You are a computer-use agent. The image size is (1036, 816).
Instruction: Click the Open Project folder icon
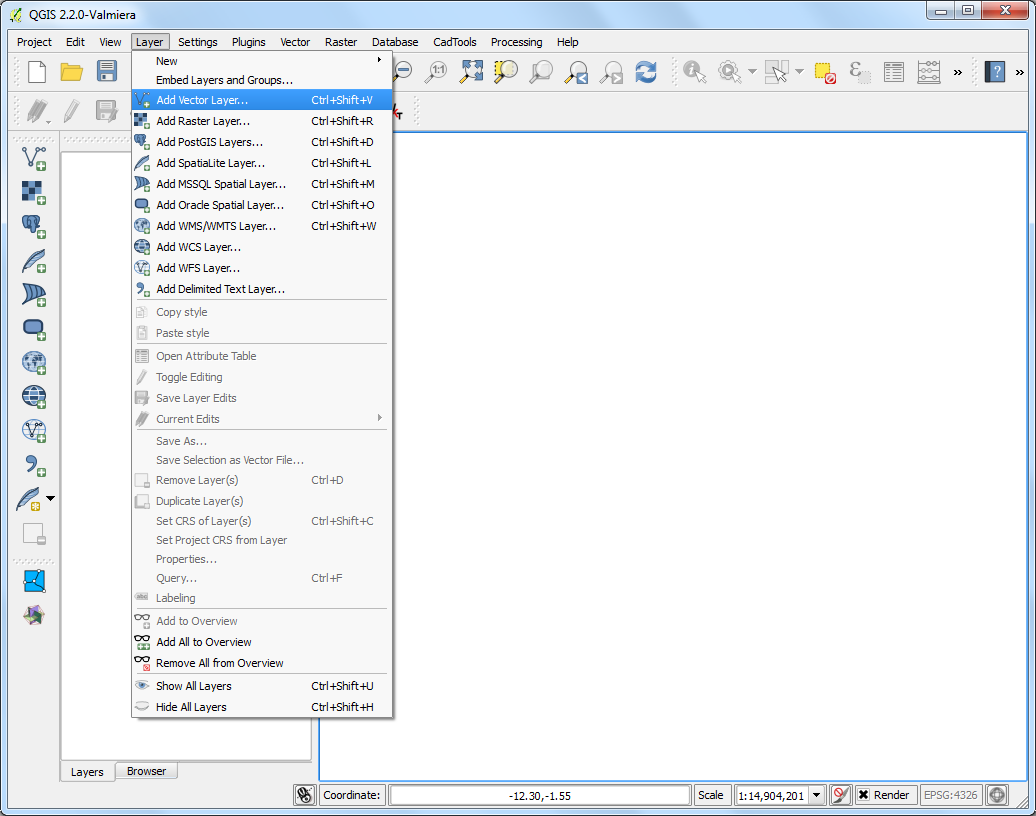(x=71, y=71)
